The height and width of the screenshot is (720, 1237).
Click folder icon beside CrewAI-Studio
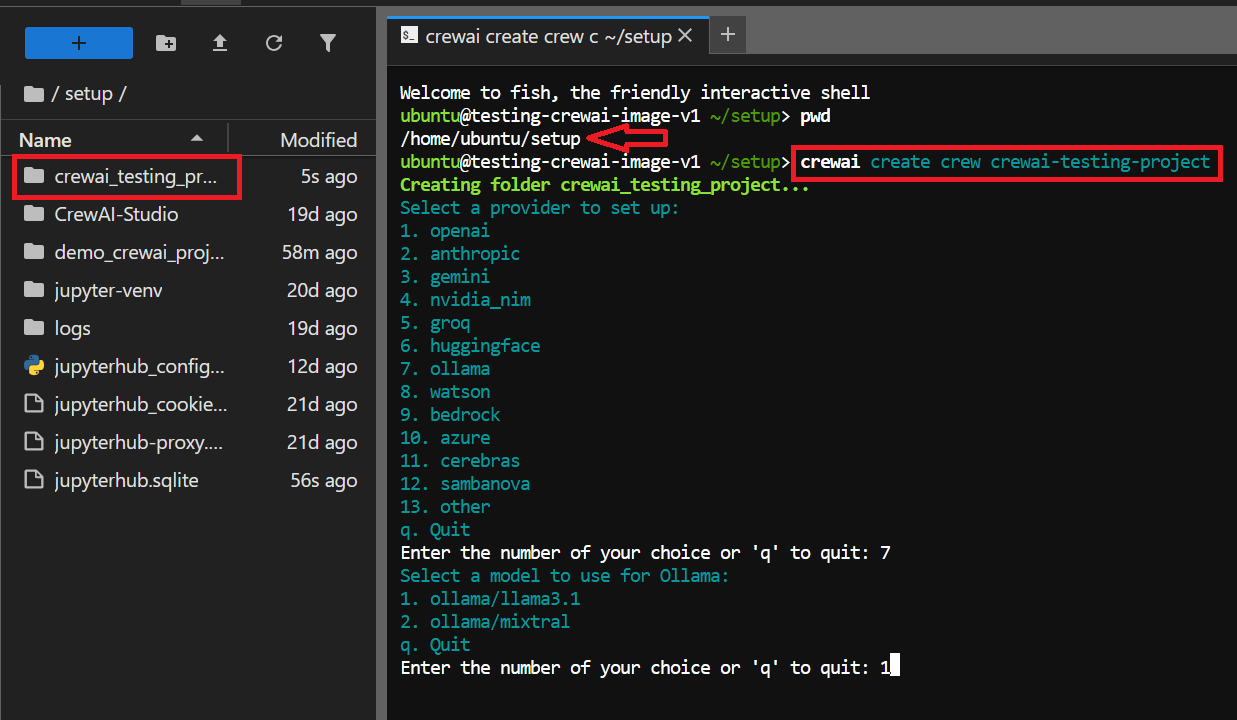(34, 214)
